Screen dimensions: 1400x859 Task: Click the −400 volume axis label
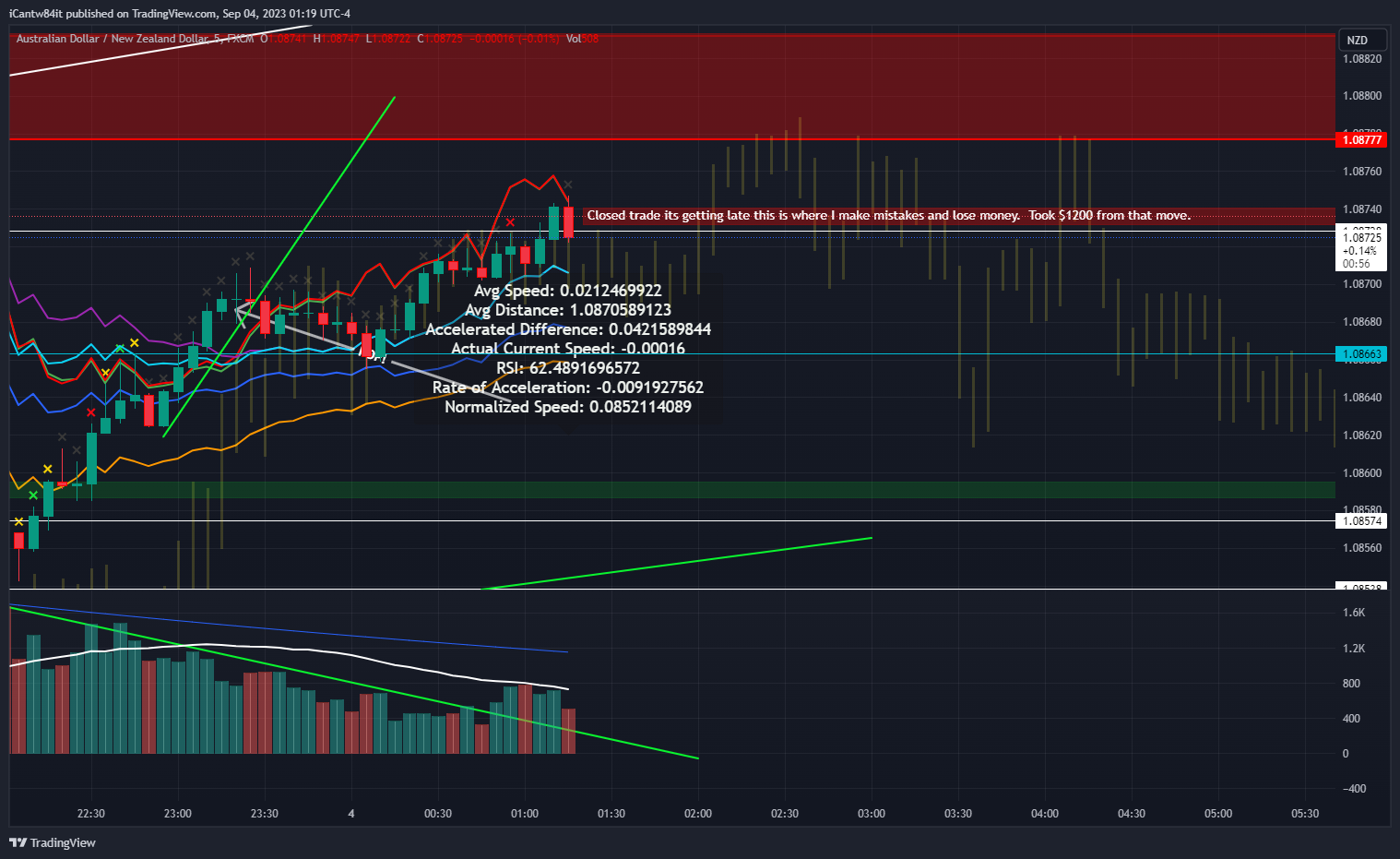pyautogui.click(x=1354, y=789)
